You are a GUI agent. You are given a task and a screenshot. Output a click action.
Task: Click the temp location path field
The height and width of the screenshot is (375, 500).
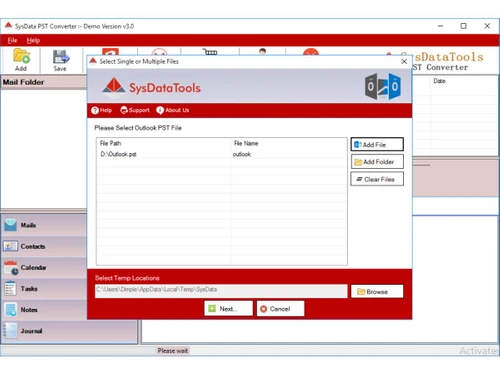click(221, 291)
